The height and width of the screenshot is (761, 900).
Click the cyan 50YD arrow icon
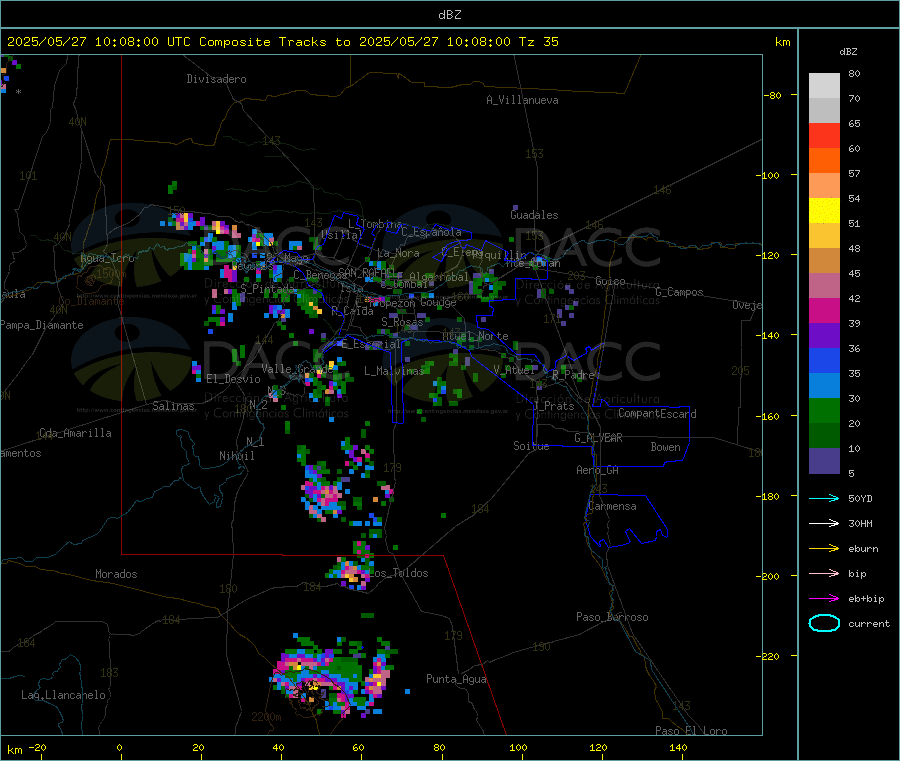pyautogui.click(x=824, y=498)
